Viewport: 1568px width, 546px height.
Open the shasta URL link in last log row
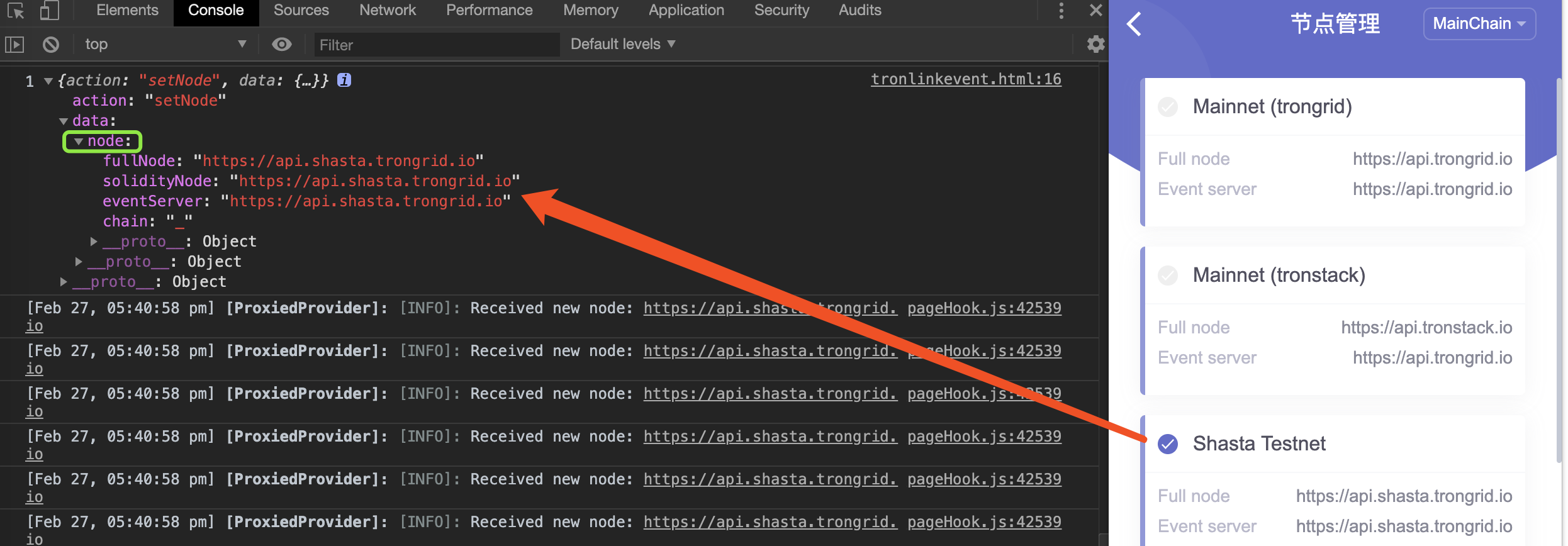(770, 522)
